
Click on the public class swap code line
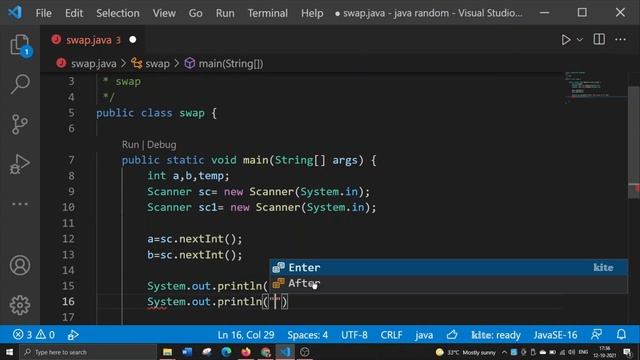pyautogui.click(x=156, y=113)
